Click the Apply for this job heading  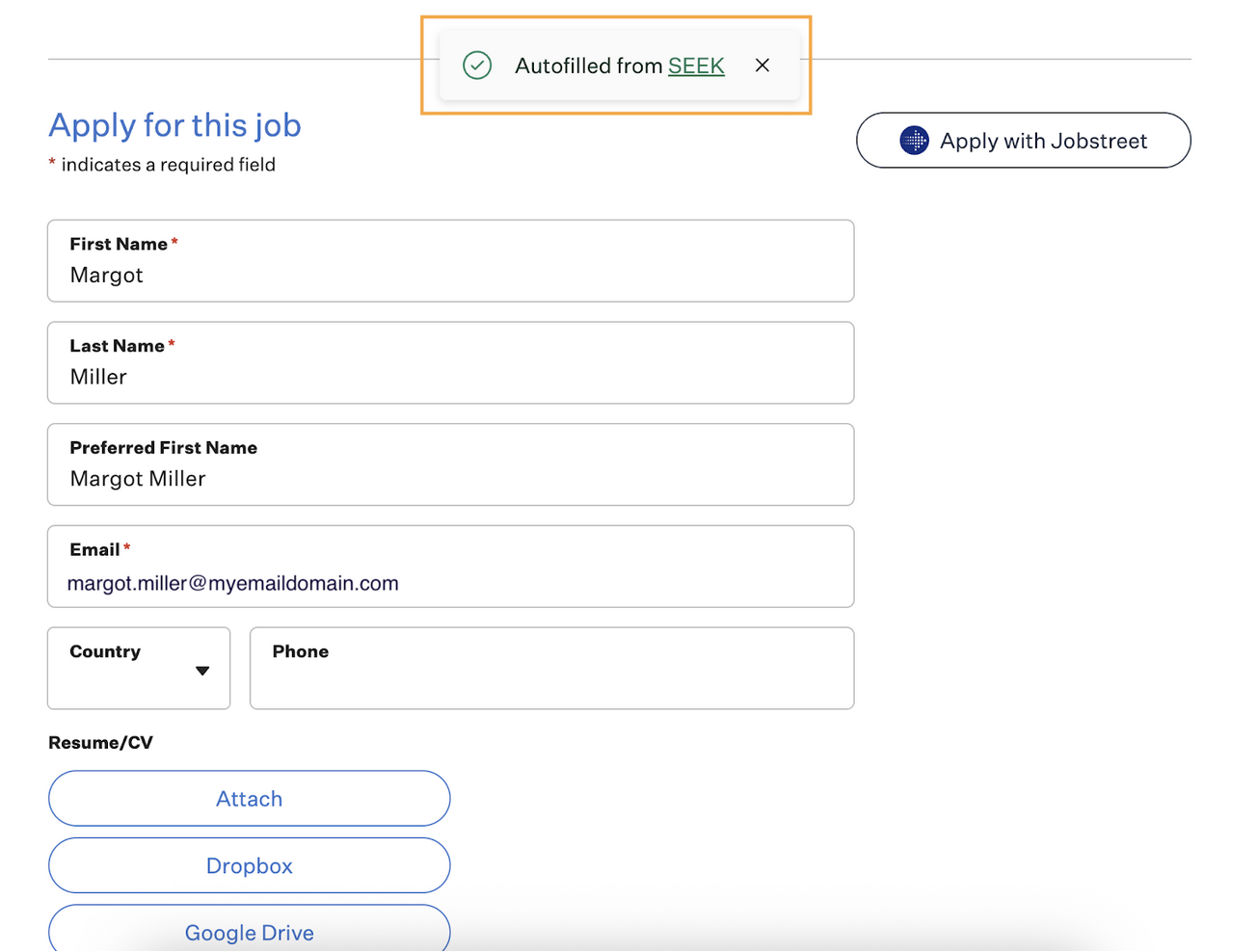(x=174, y=125)
